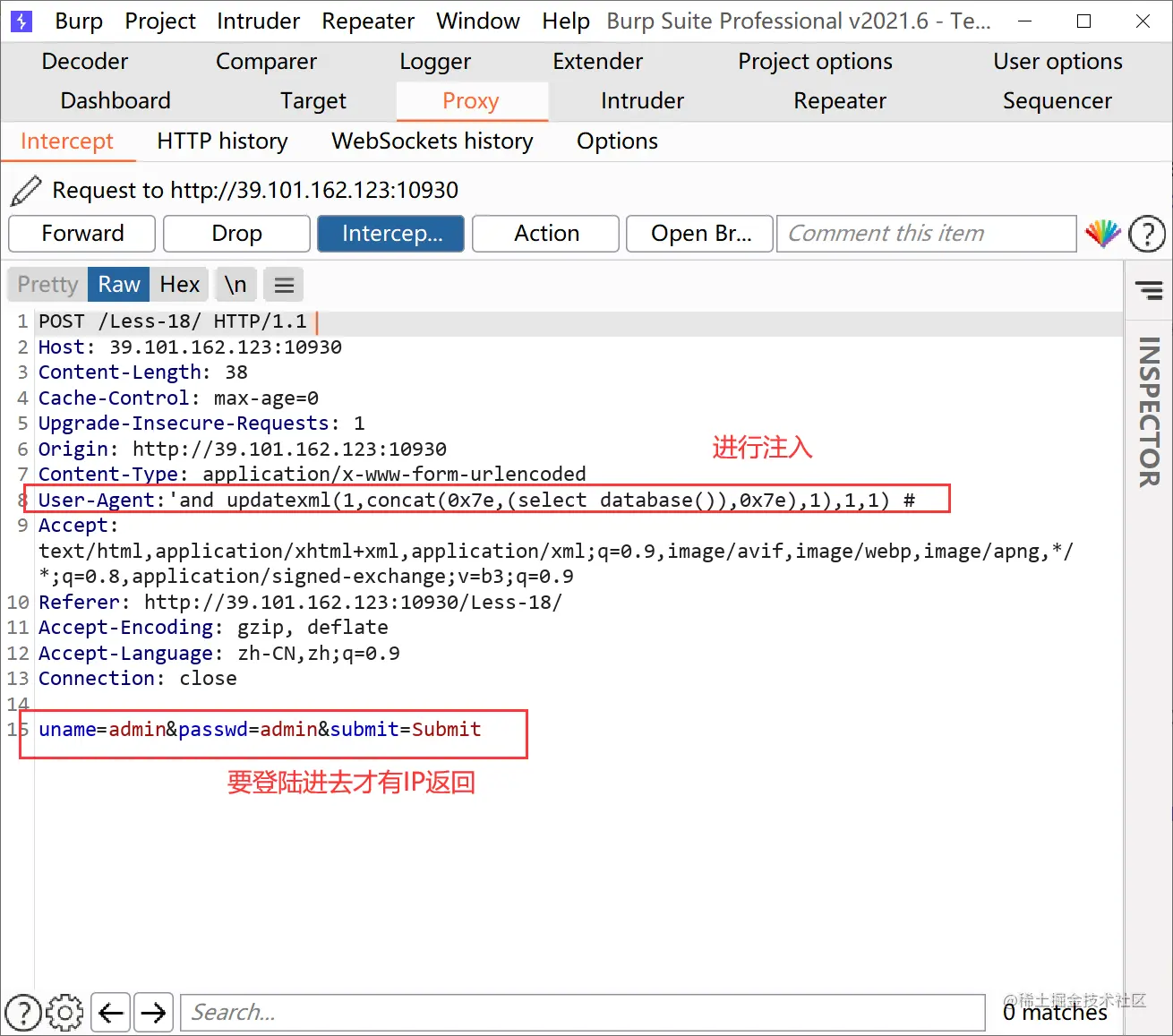The image size is (1173, 1036).
Task: Click the pencil edit icon beside Request
Action: [26, 190]
